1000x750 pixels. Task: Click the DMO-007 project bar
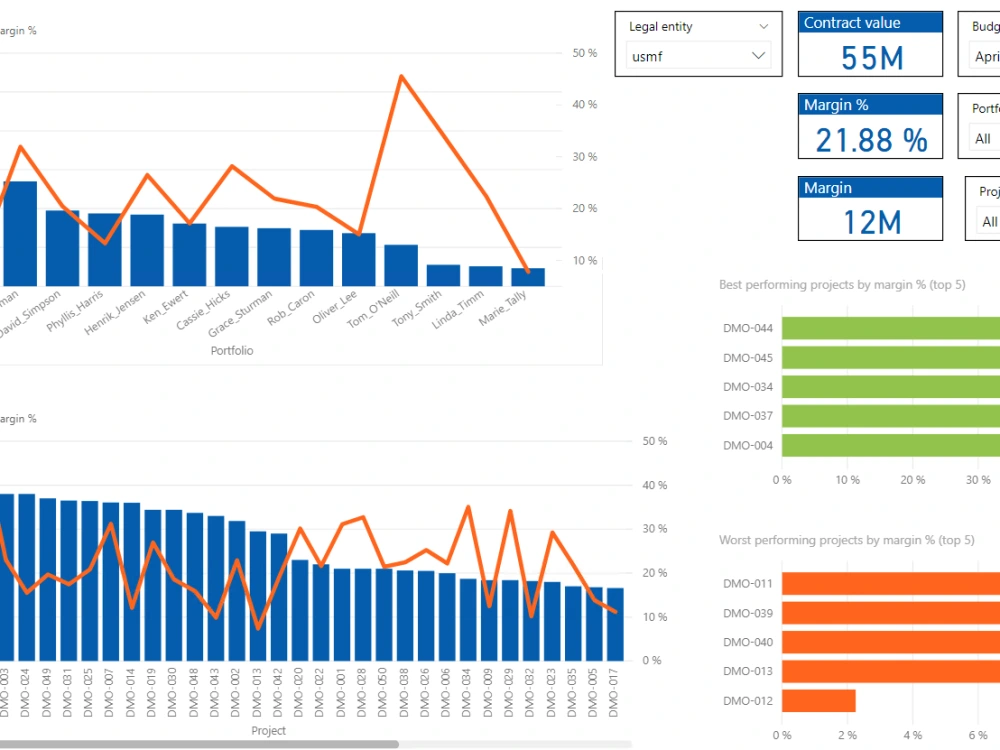(111, 582)
